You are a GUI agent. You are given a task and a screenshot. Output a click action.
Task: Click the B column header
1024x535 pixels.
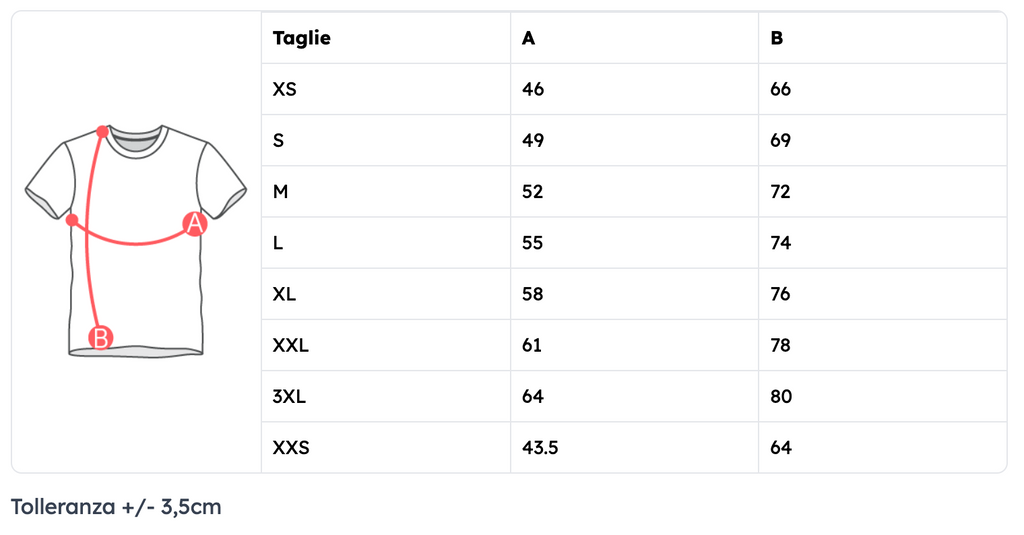(777, 38)
